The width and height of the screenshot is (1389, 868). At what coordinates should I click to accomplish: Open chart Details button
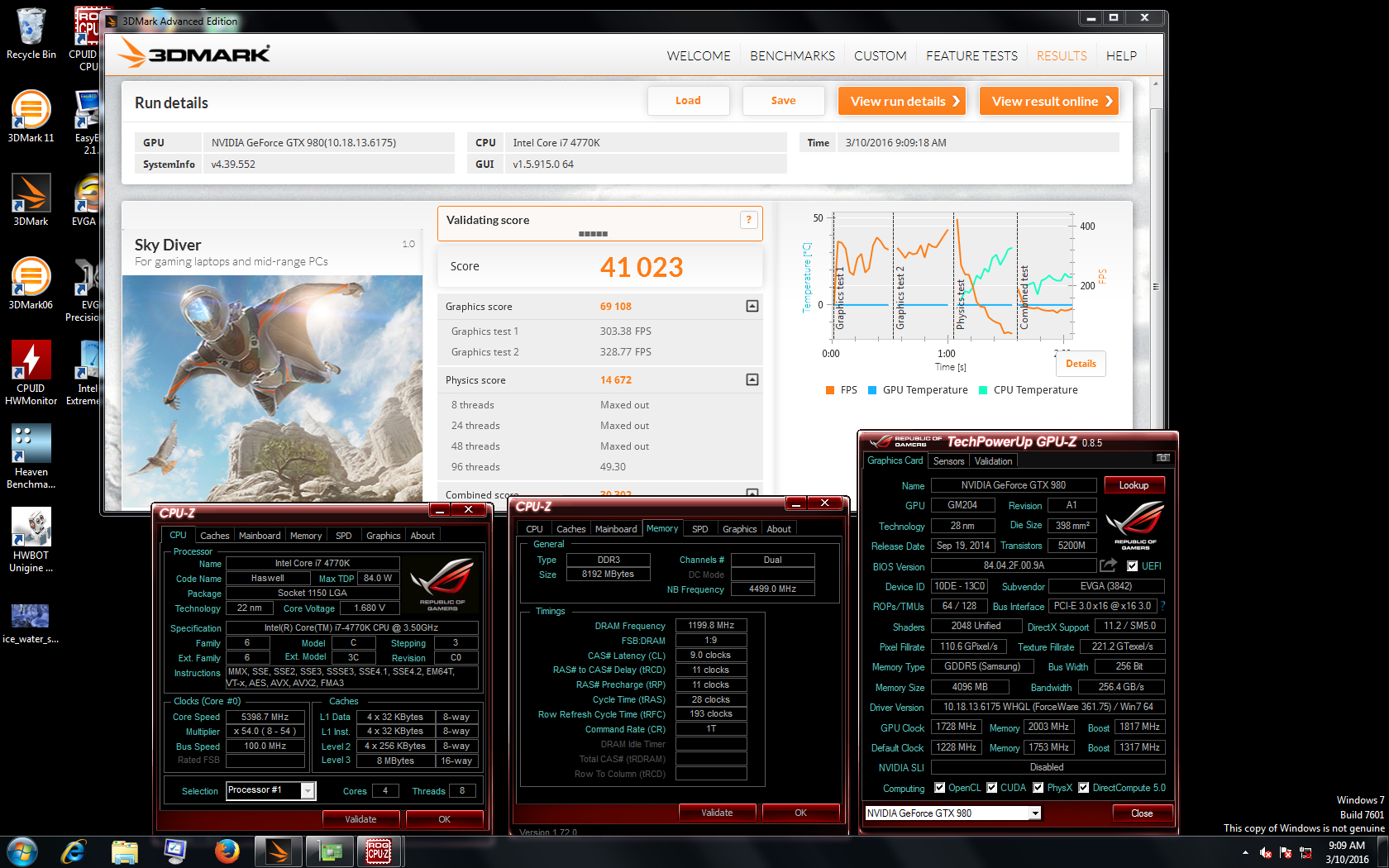tap(1081, 364)
